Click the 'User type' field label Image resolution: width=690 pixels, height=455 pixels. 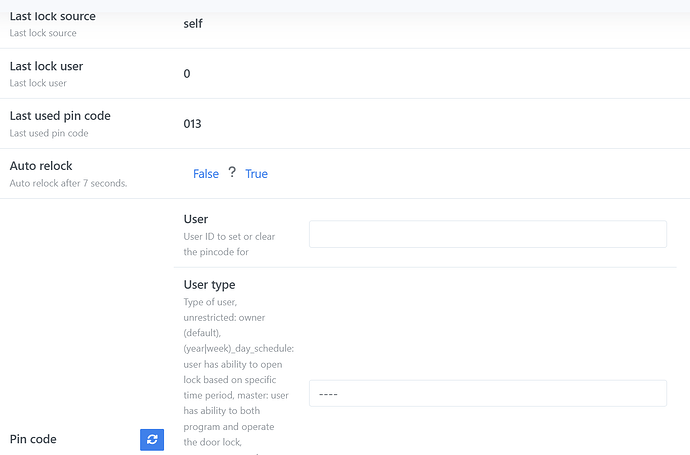point(209,285)
